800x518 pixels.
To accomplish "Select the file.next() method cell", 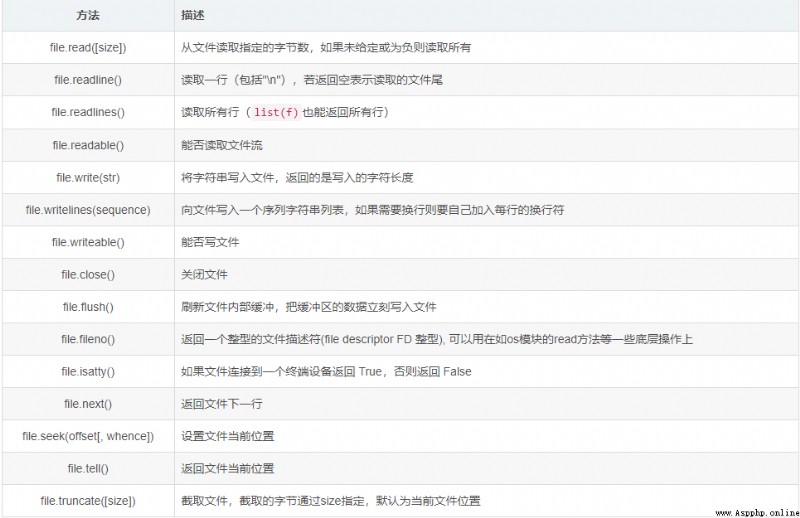I will [x=88, y=404].
